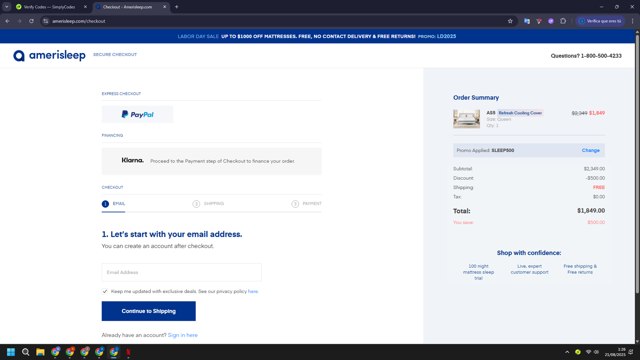Click the Klarna financing banner

tap(211, 161)
